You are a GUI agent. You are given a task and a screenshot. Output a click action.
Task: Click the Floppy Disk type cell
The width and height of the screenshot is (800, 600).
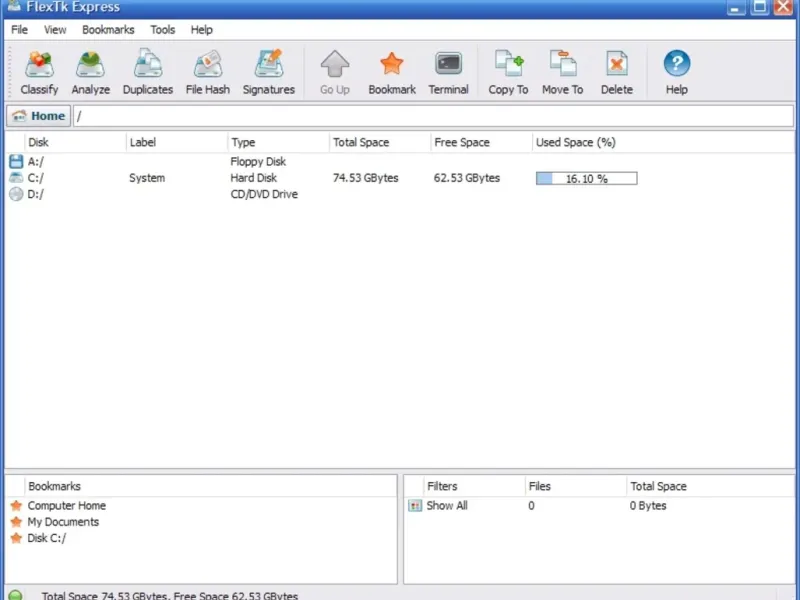coord(258,162)
